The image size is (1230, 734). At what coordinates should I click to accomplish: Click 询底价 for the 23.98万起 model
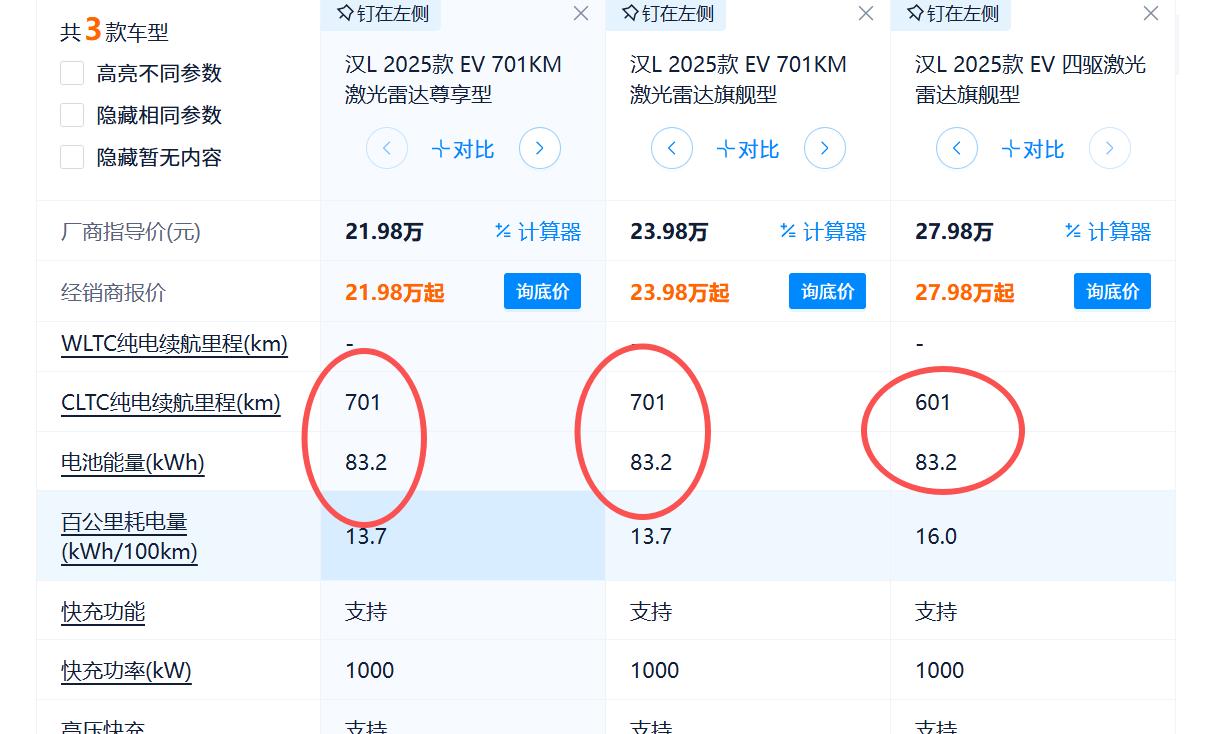coord(828,291)
